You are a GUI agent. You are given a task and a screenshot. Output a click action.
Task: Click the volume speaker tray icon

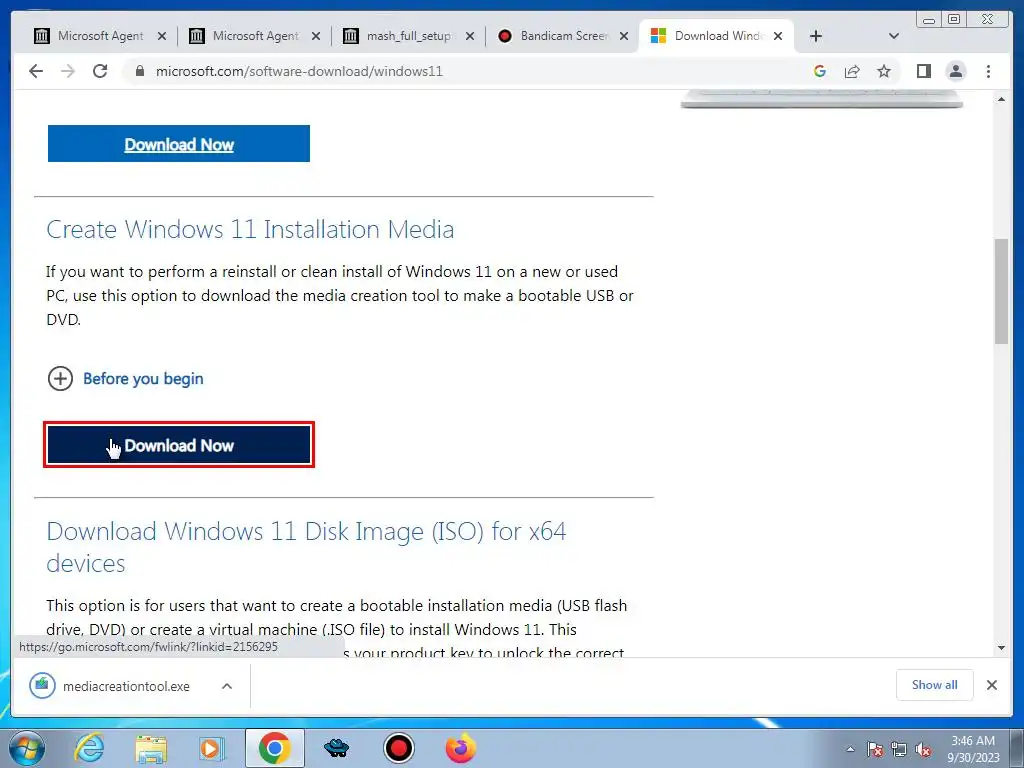tap(923, 750)
